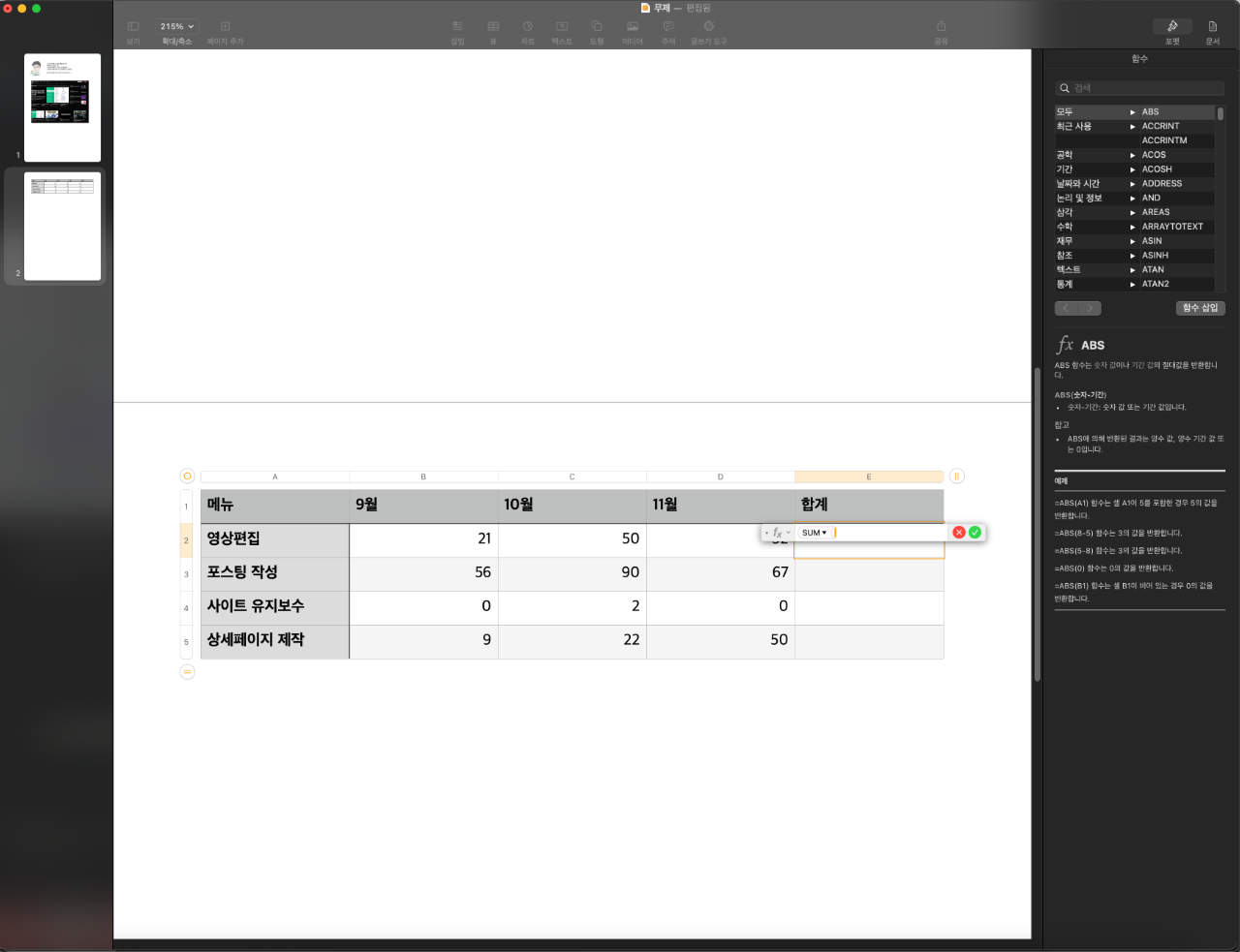Open the 215% zoom dropdown
Screen dimensions: 1240x952
176,26
